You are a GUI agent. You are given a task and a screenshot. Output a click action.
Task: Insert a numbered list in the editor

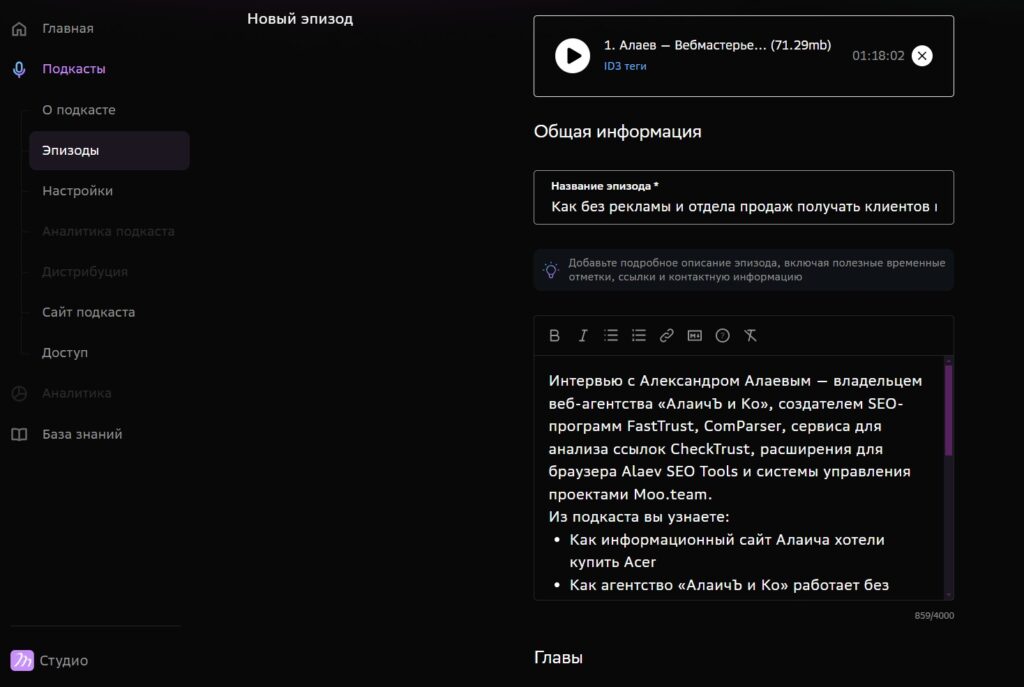[x=639, y=336]
